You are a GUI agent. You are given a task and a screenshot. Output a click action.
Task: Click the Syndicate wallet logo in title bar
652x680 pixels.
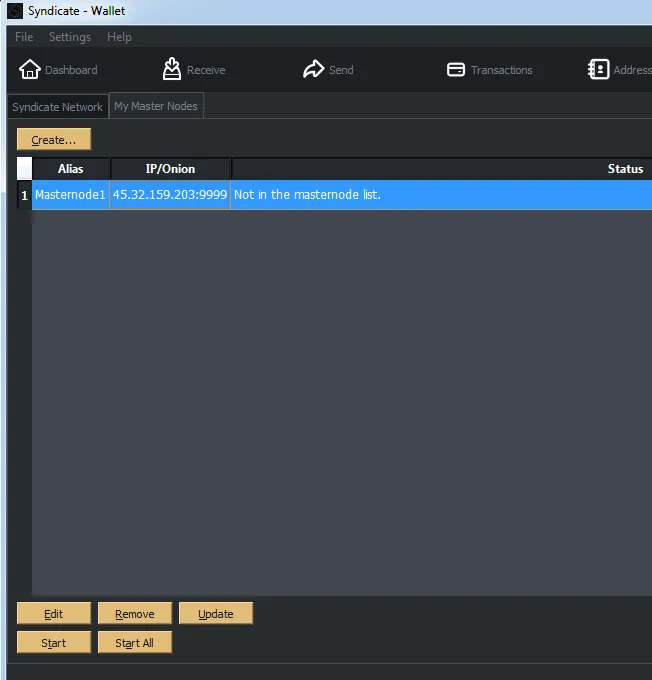pos(15,10)
